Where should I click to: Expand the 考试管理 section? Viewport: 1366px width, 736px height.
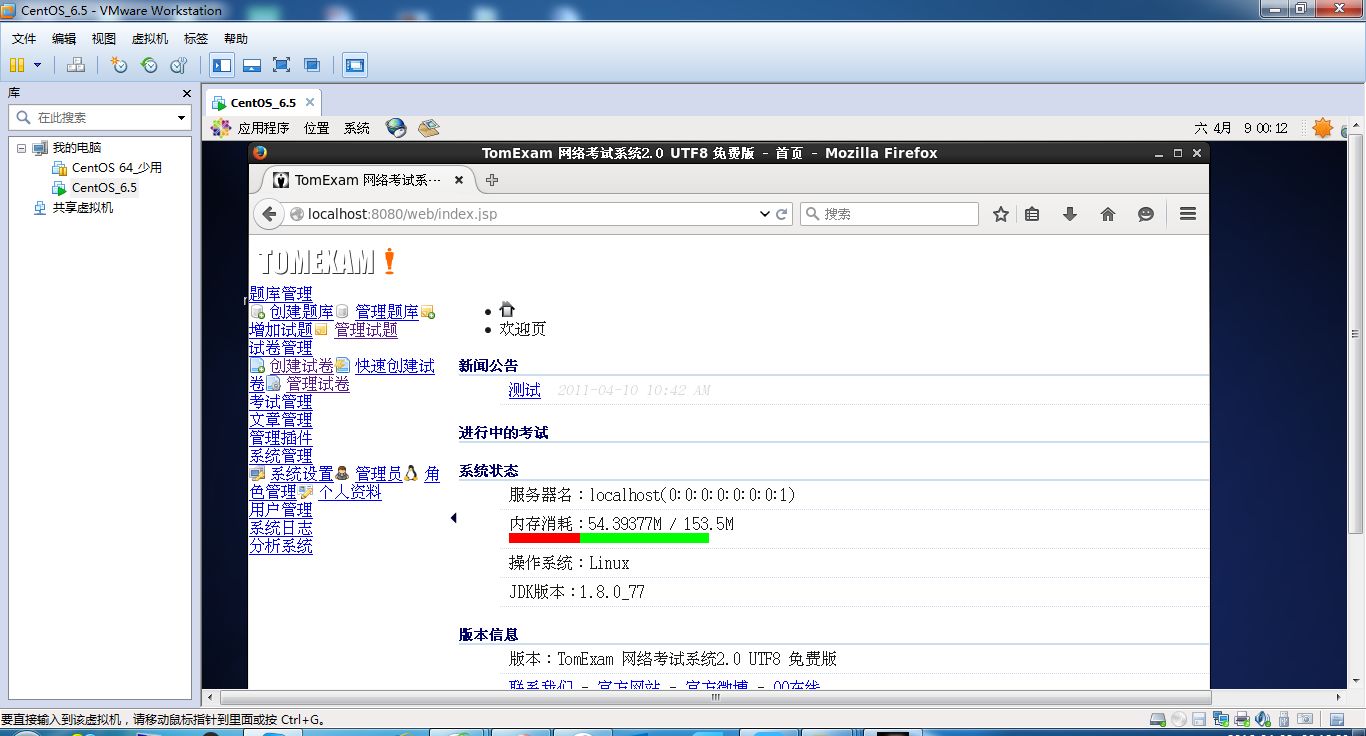click(281, 402)
